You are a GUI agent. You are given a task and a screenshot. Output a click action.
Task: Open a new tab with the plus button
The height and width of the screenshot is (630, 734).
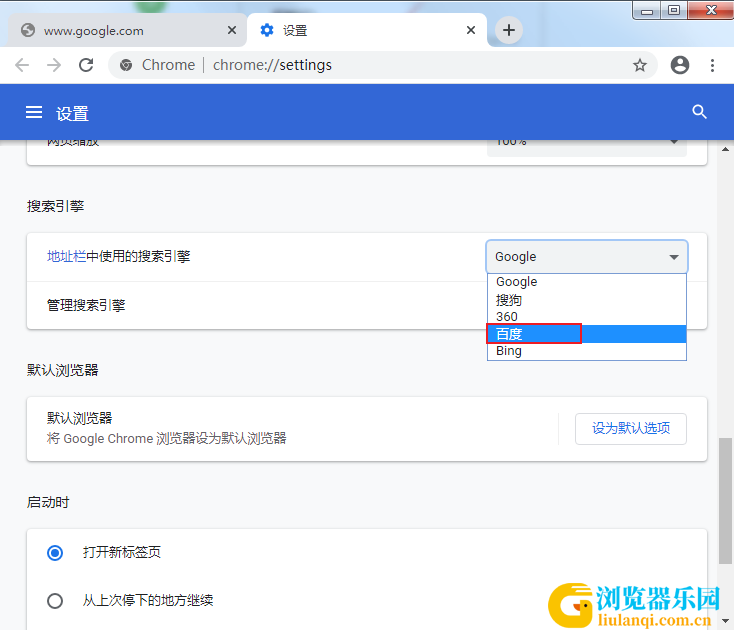pyautogui.click(x=509, y=30)
